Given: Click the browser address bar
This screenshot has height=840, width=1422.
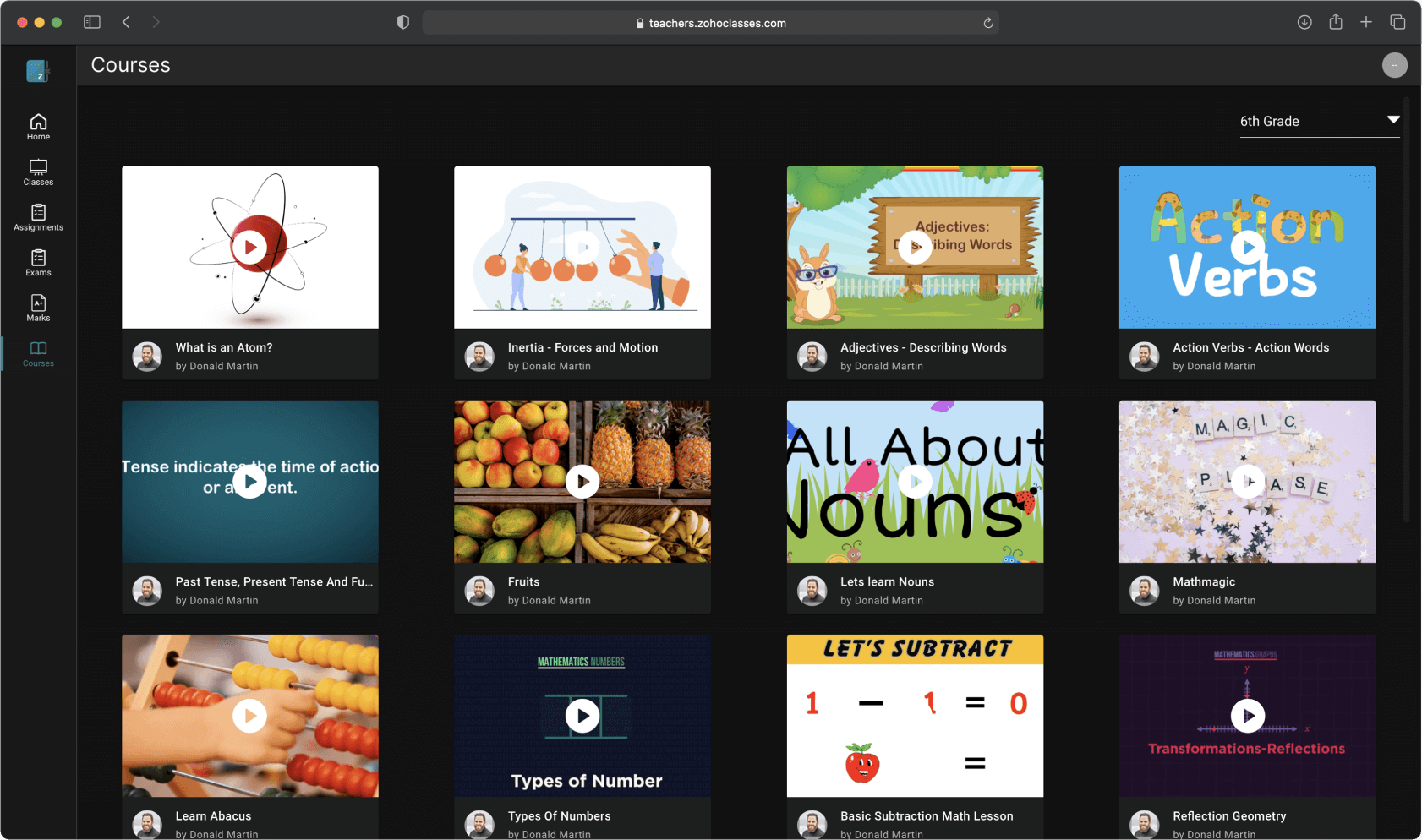Looking at the screenshot, I should 710,23.
